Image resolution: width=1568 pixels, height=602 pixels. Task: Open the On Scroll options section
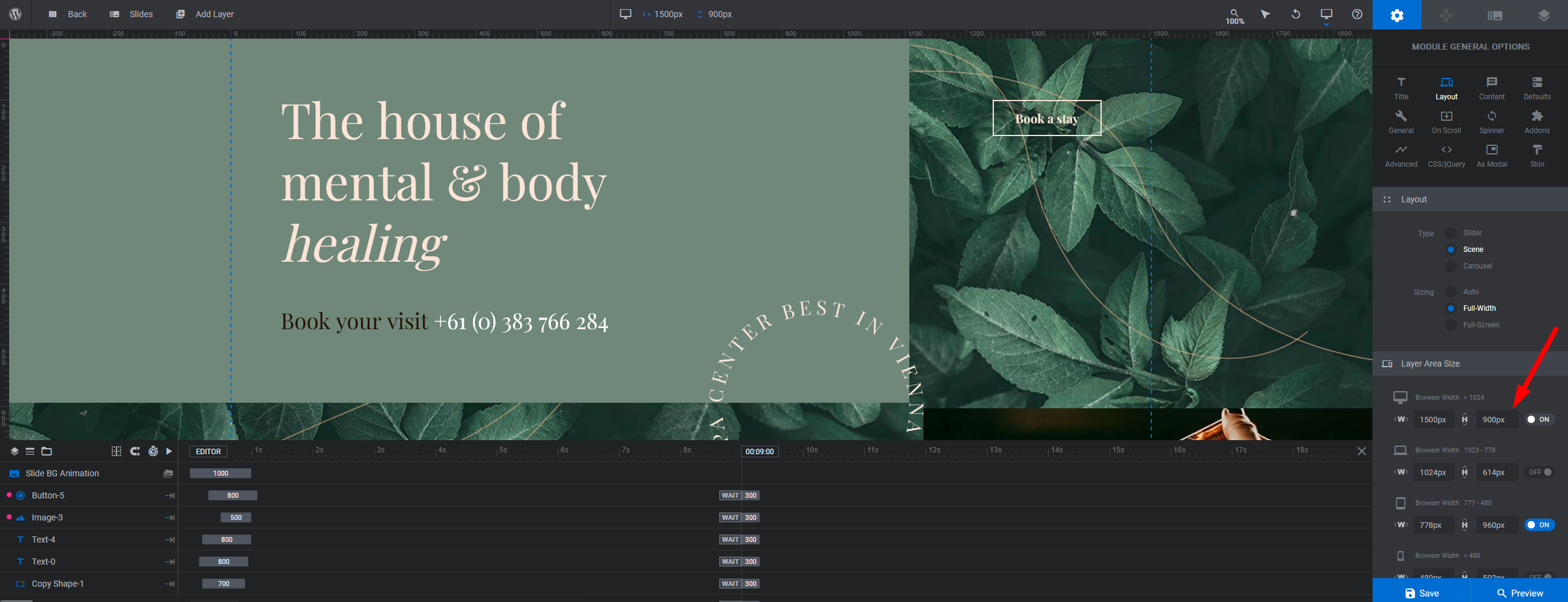pos(1447,122)
